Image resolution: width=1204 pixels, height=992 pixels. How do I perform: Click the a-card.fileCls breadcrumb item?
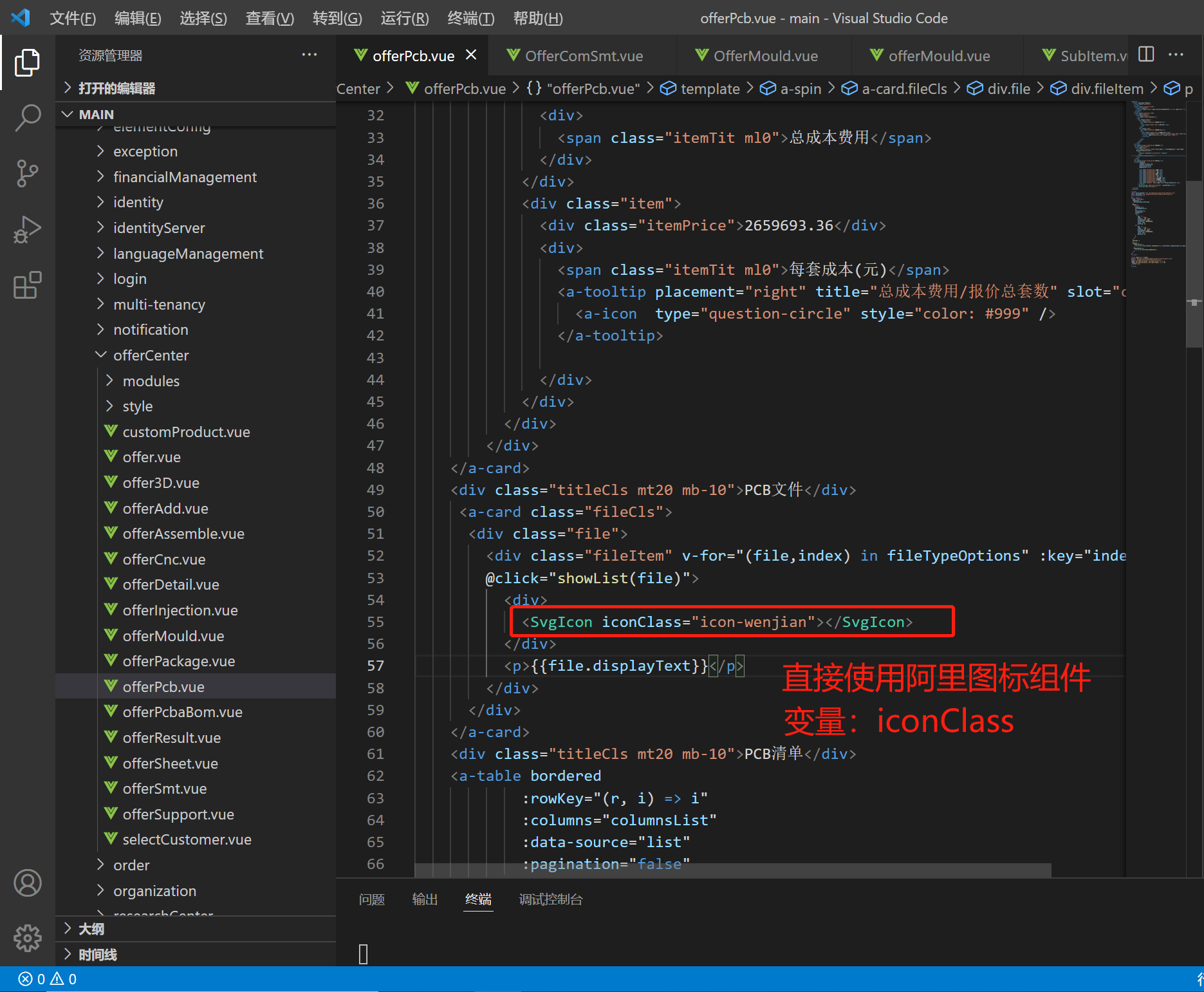click(x=894, y=89)
